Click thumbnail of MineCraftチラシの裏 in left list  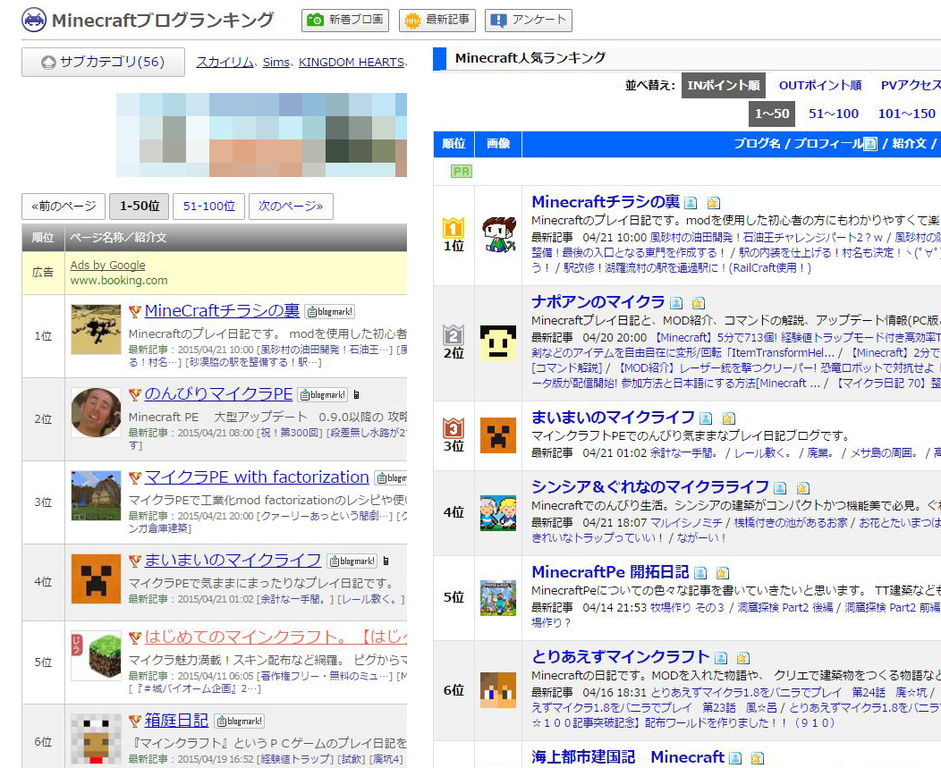pyautogui.click(x=96, y=329)
